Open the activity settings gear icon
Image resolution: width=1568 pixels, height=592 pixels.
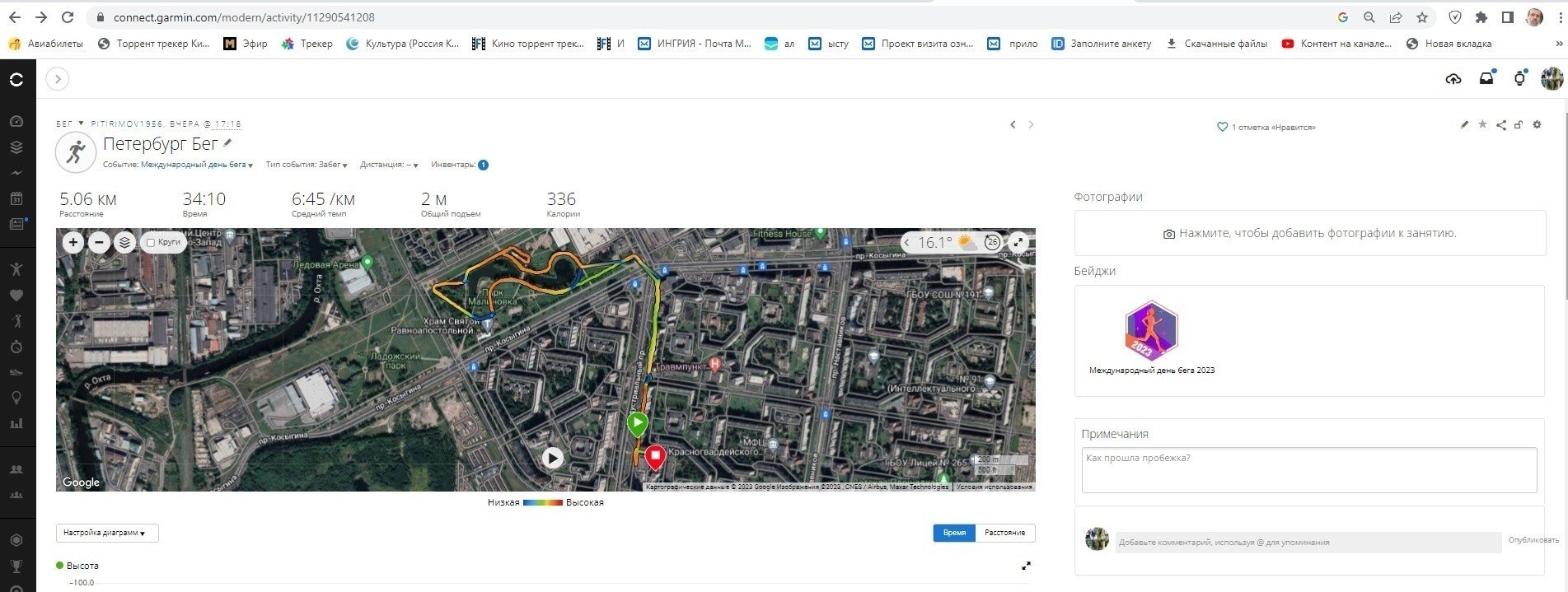[1537, 124]
